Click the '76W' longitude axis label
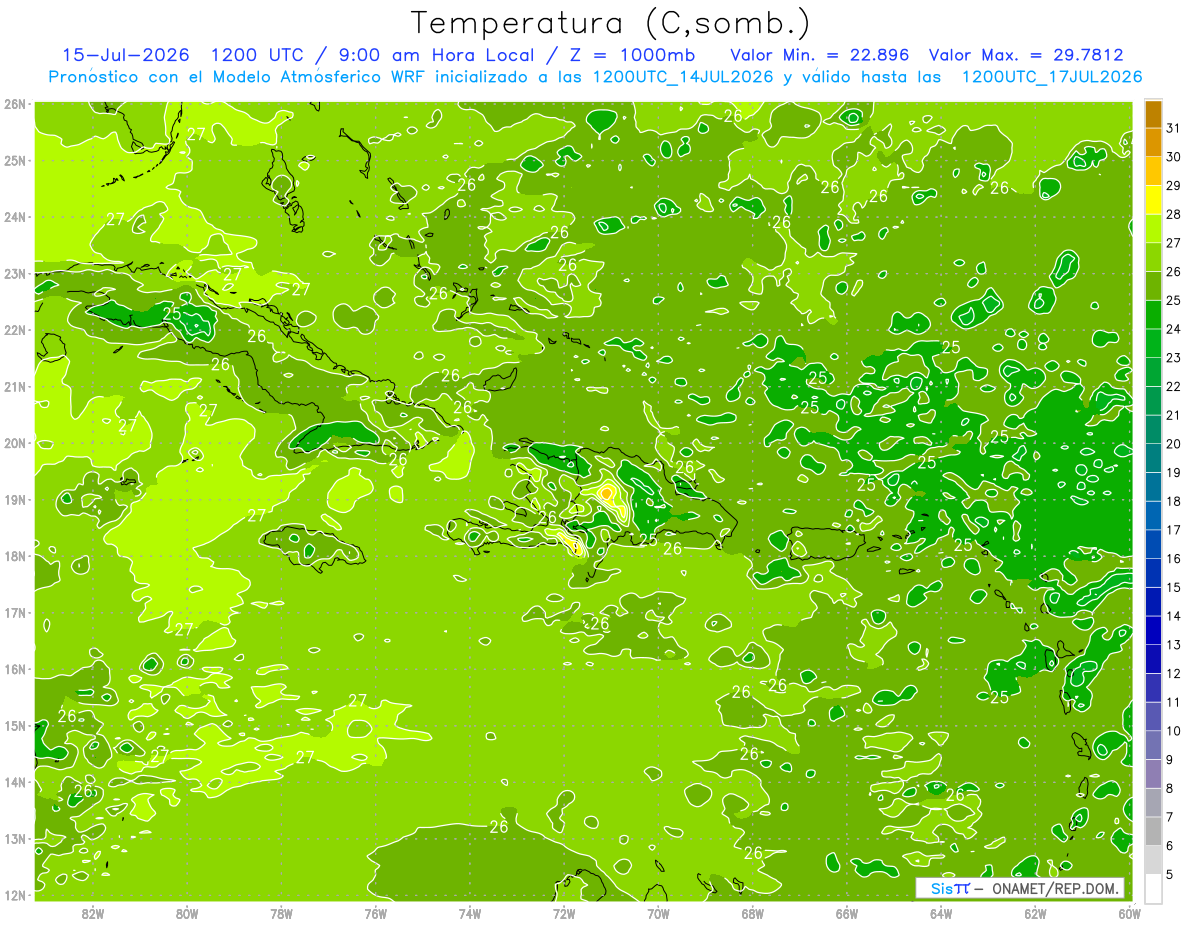This screenshot has height=927, width=1200. (376, 913)
